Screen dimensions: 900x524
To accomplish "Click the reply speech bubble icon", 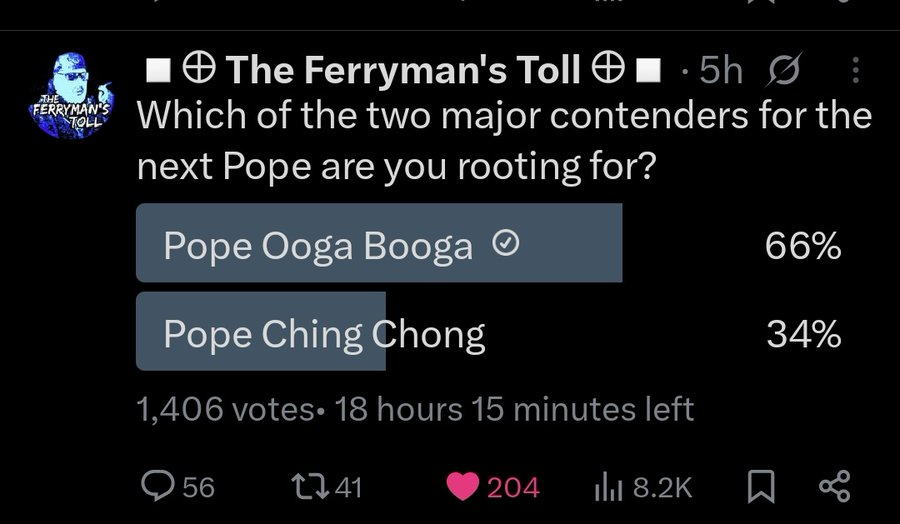I will pyautogui.click(x=158, y=486).
